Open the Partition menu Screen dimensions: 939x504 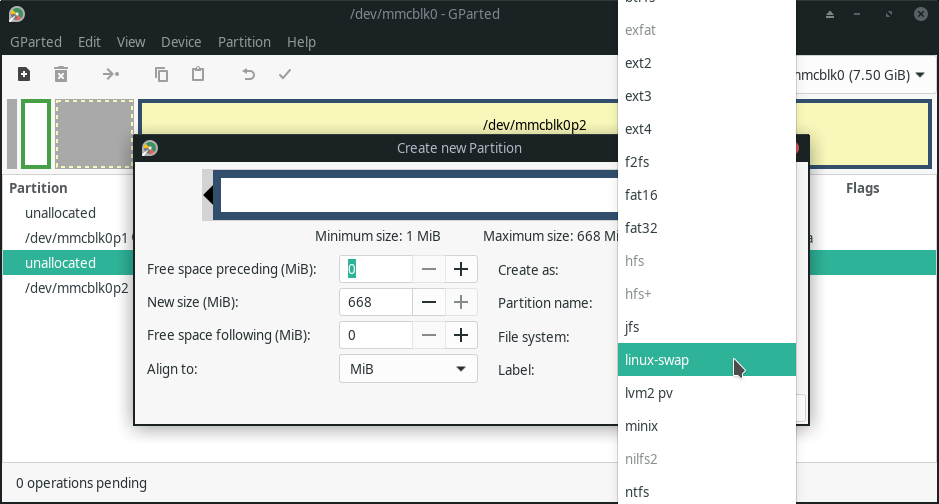click(244, 42)
